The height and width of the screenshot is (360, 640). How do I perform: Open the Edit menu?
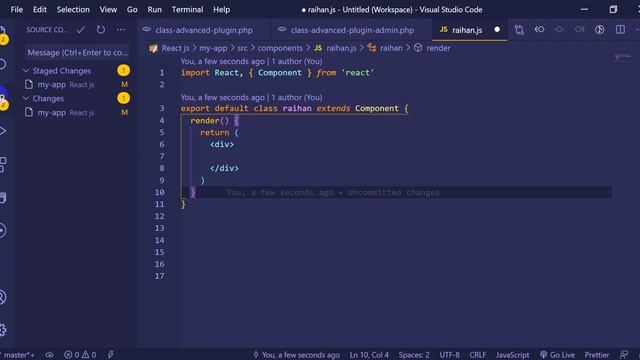click(40, 9)
